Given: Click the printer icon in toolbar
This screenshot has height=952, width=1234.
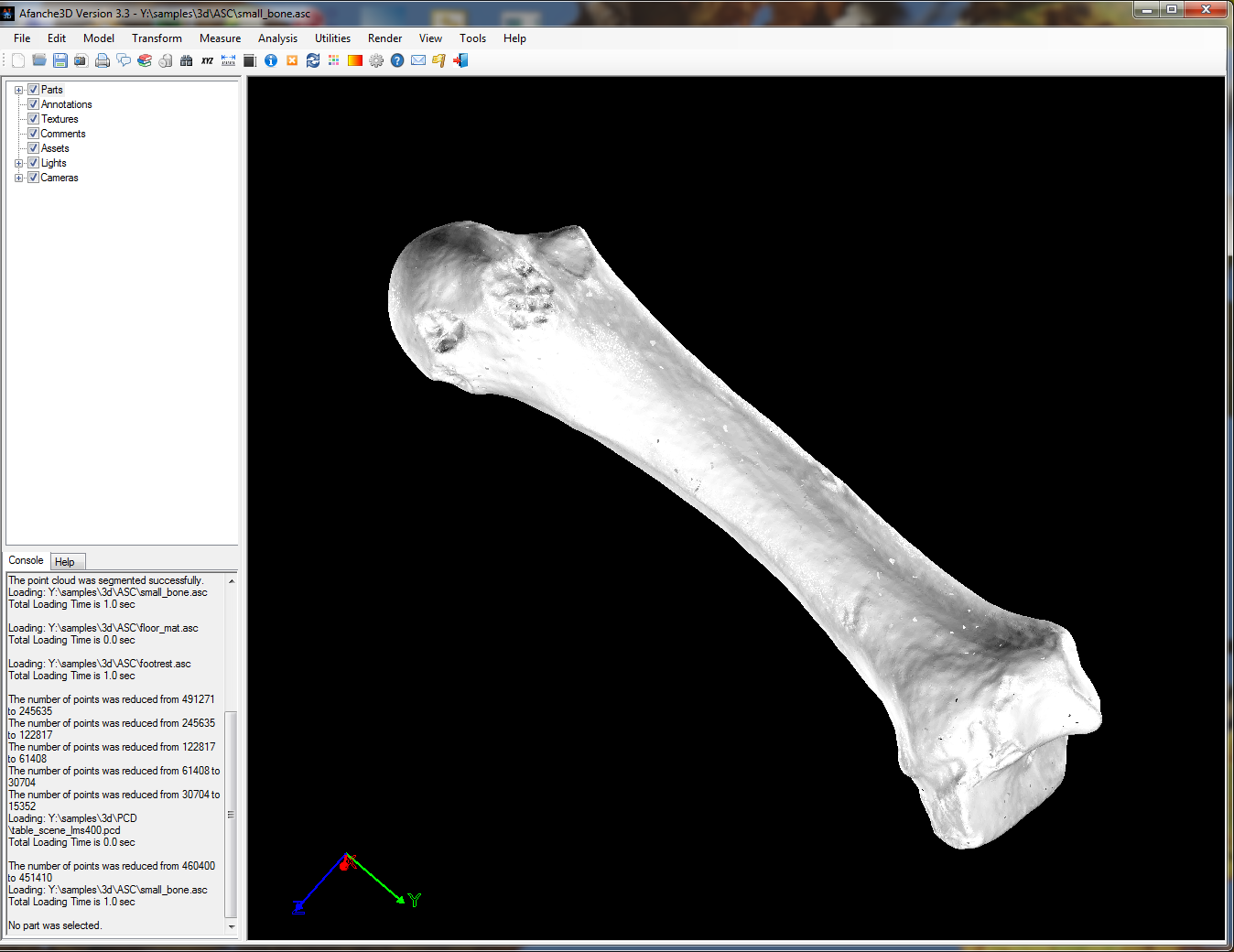Looking at the screenshot, I should click(103, 60).
